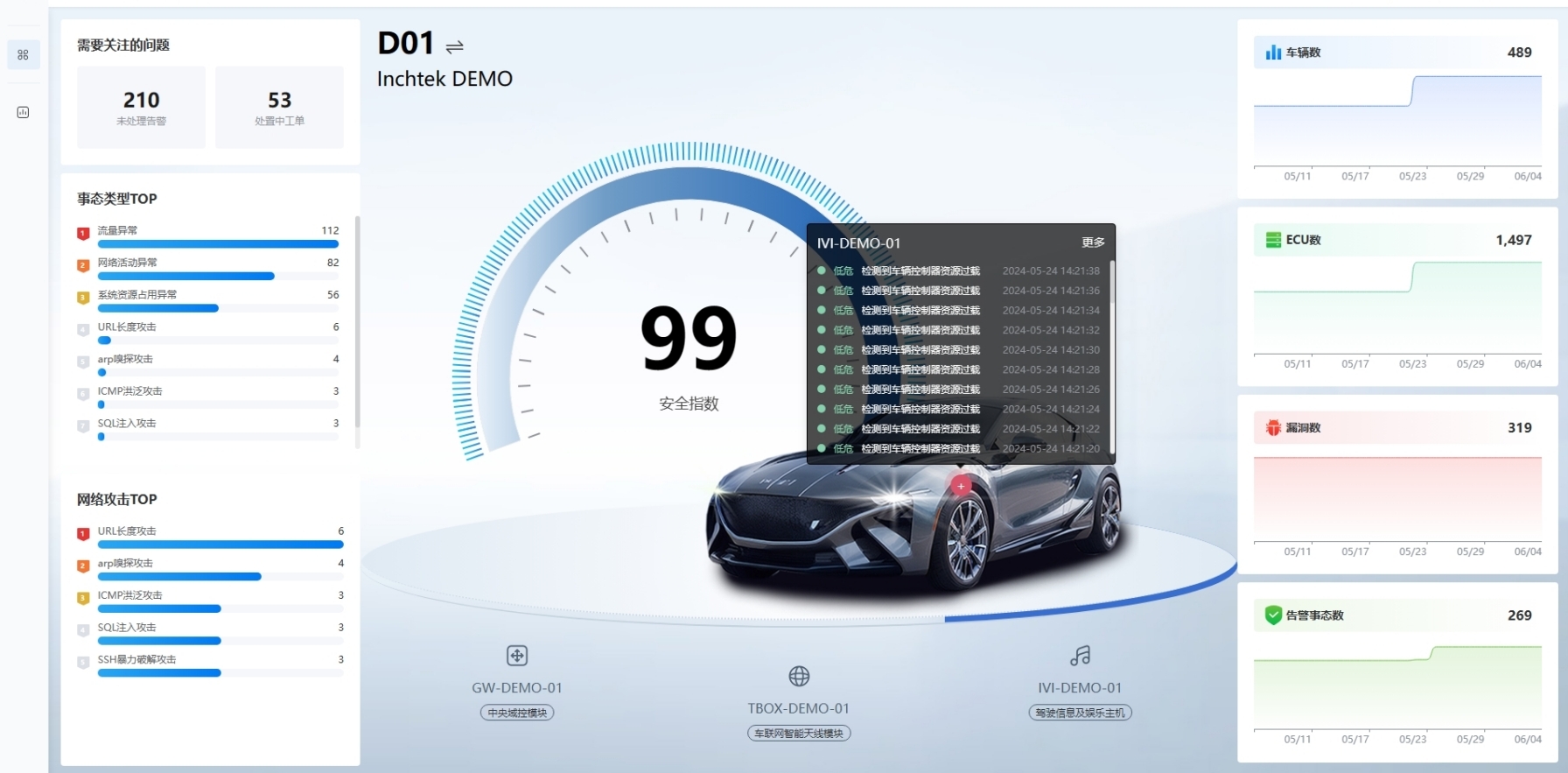Click the 中央域控模块 tag under GW-DEMO-01
Image resolution: width=1568 pixels, height=773 pixels.
coord(517,713)
